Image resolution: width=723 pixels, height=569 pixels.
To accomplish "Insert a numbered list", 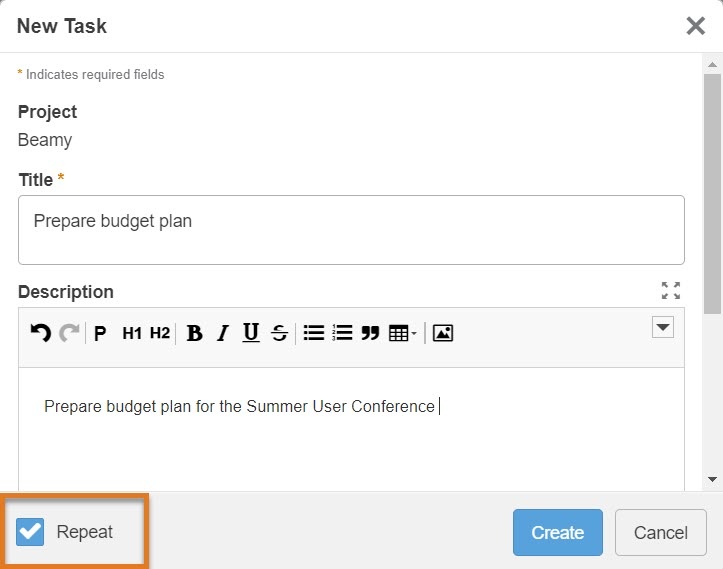I will [x=342, y=333].
